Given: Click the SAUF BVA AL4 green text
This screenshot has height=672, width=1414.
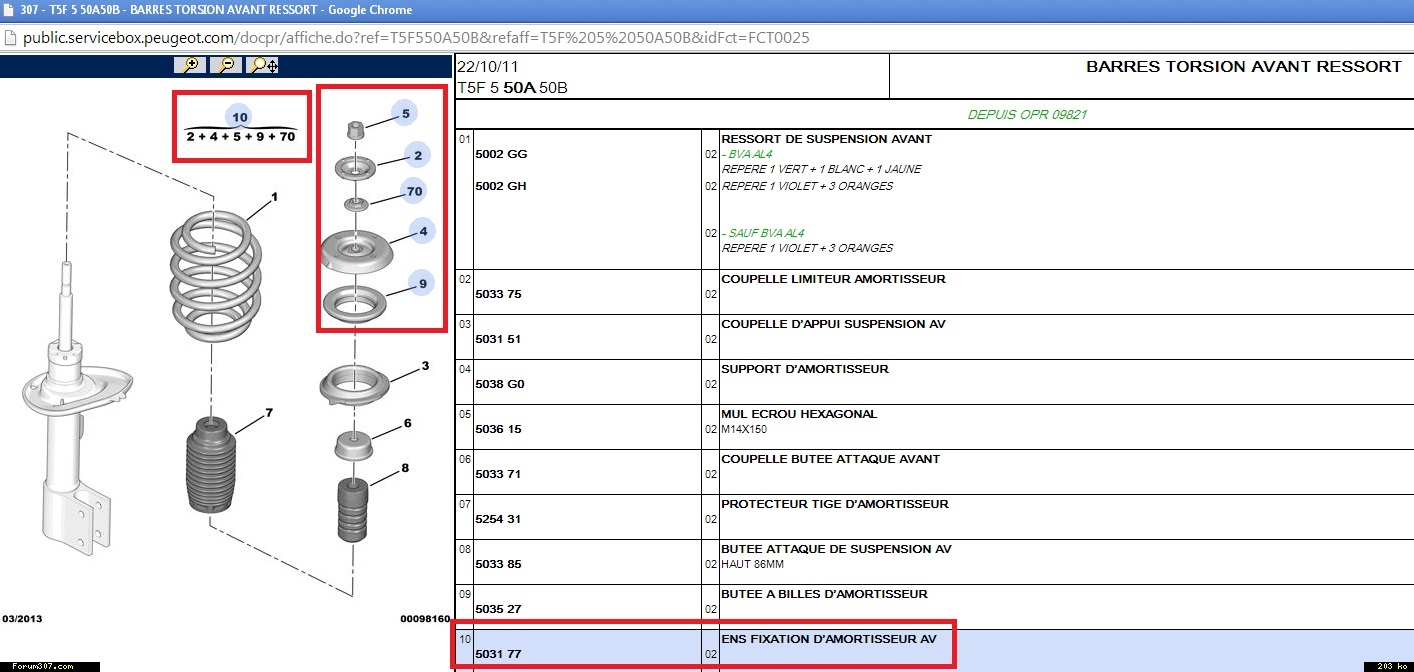Looking at the screenshot, I should 762,233.
